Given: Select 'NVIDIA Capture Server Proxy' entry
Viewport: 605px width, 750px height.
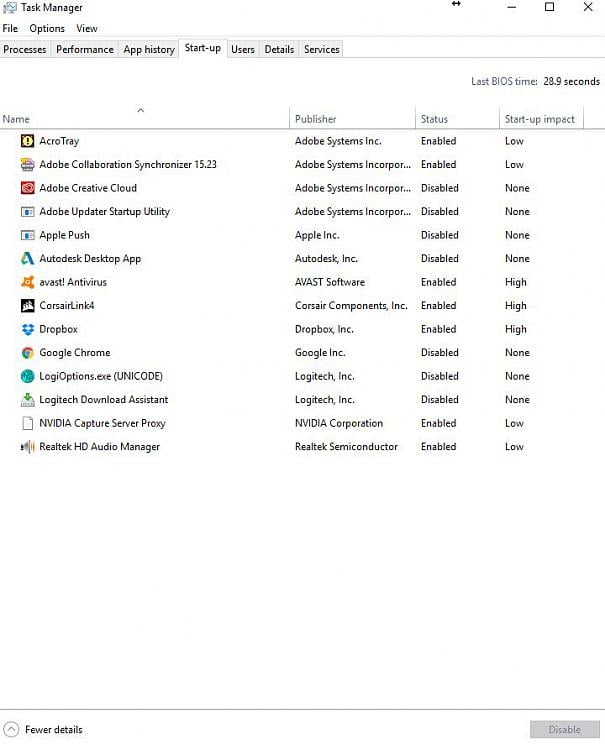Looking at the screenshot, I should [102, 423].
